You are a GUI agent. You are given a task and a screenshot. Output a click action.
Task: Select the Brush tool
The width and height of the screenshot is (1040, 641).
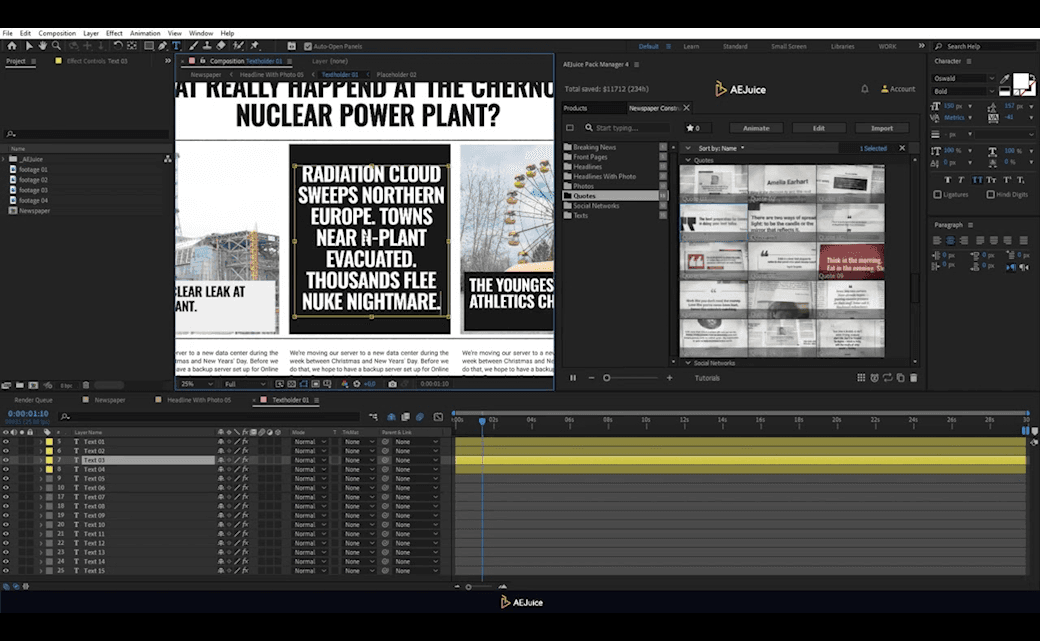tap(193, 46)
